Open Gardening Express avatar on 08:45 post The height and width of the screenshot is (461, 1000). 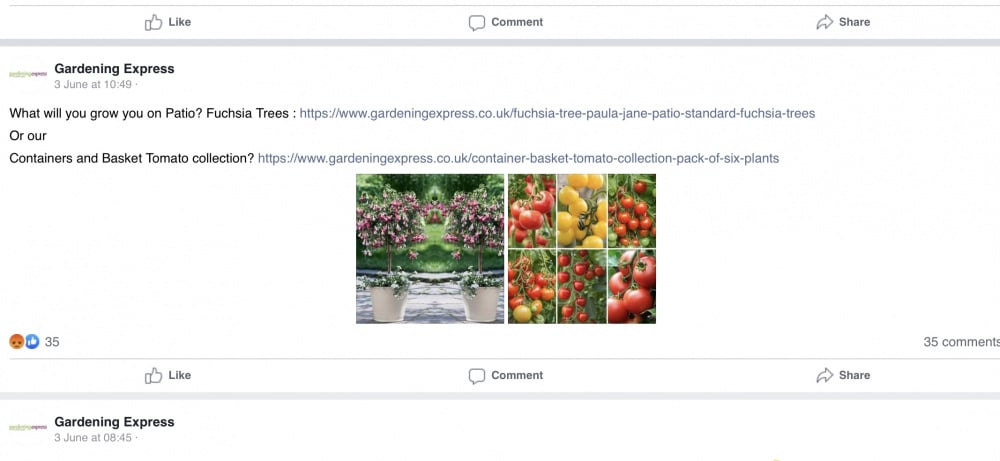28,427
